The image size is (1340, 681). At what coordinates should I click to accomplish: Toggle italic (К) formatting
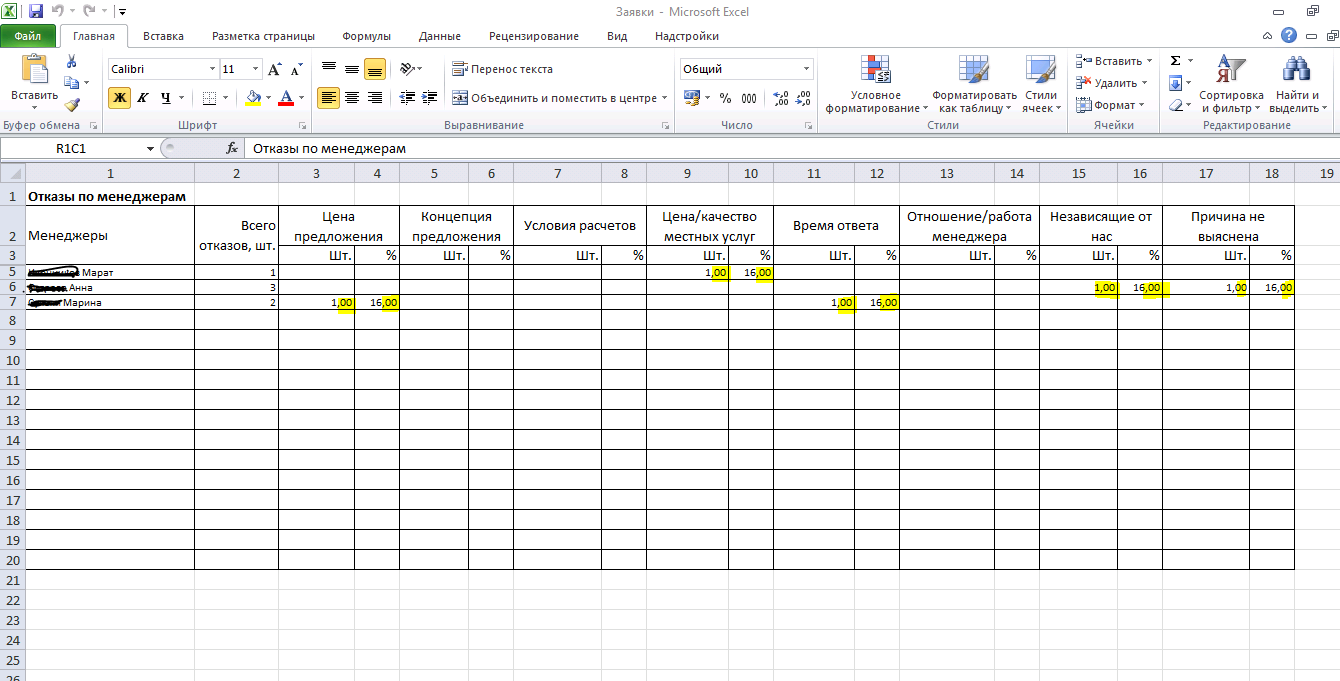(142, 98)
